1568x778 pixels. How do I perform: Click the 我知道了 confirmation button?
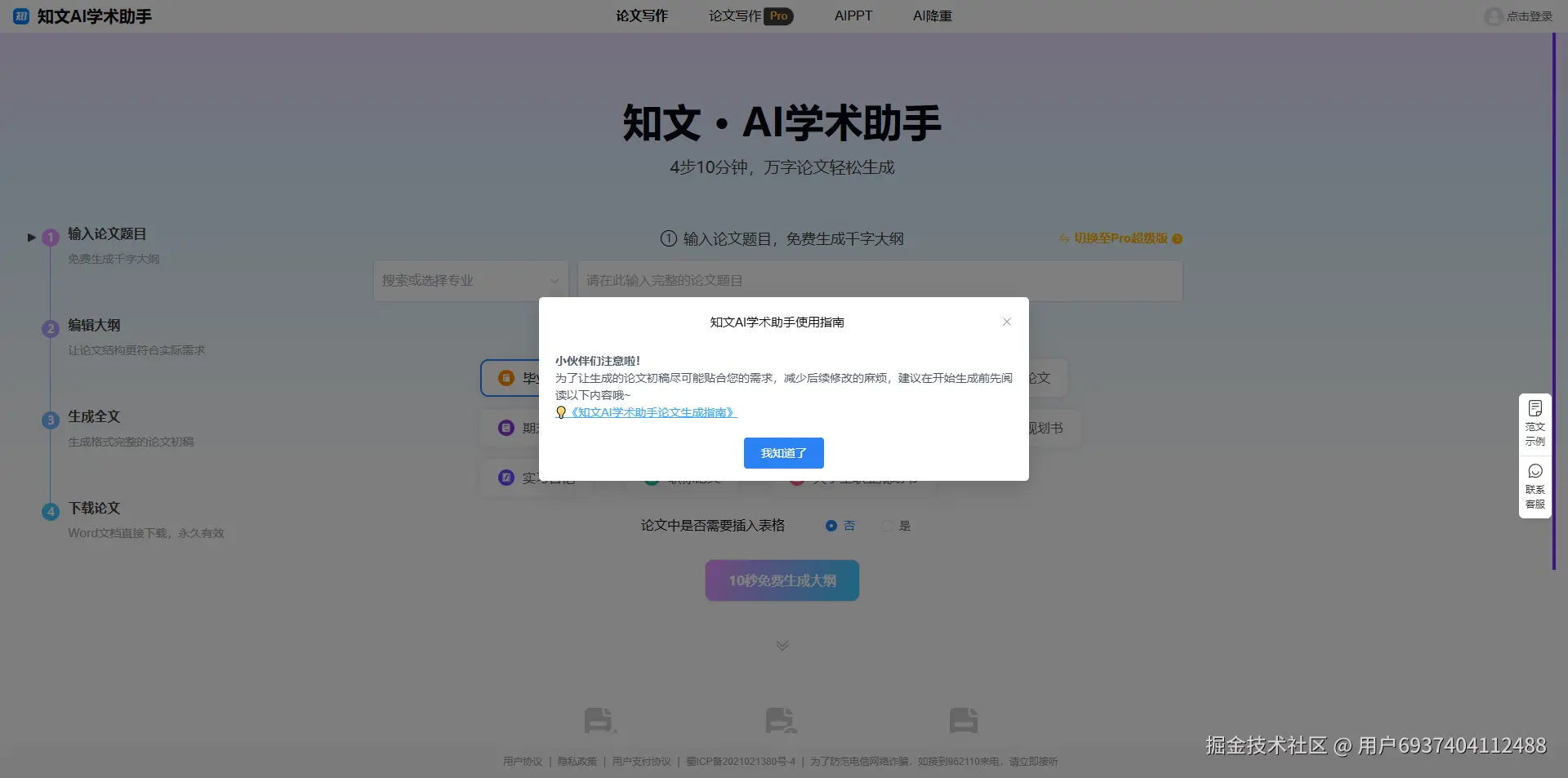783,453
